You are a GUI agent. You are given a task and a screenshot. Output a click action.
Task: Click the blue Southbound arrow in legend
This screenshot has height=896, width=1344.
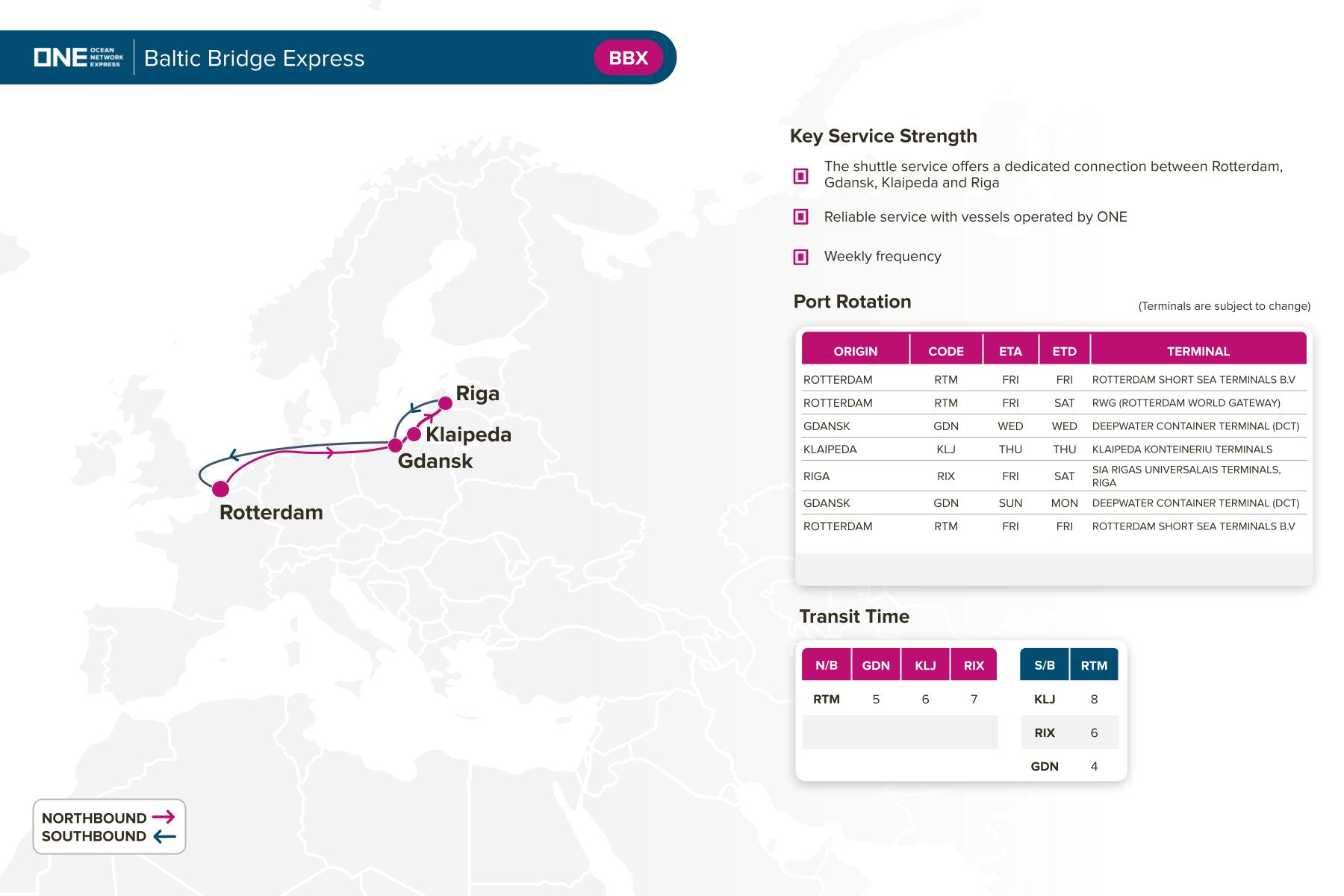(x=164, y=836)
